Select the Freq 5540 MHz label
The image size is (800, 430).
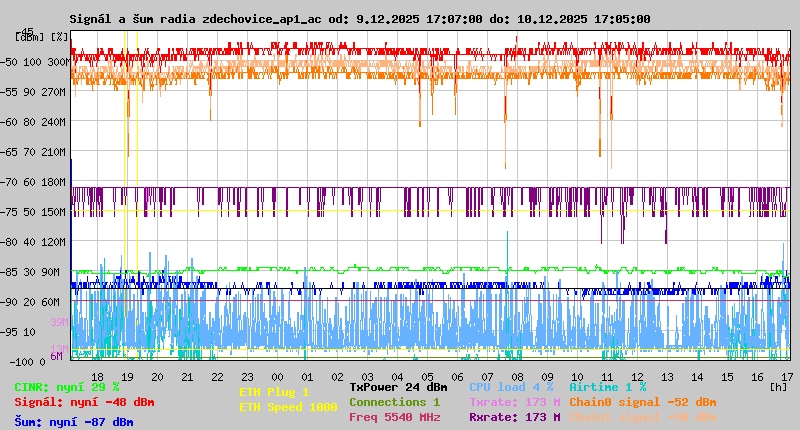point(394,417)
